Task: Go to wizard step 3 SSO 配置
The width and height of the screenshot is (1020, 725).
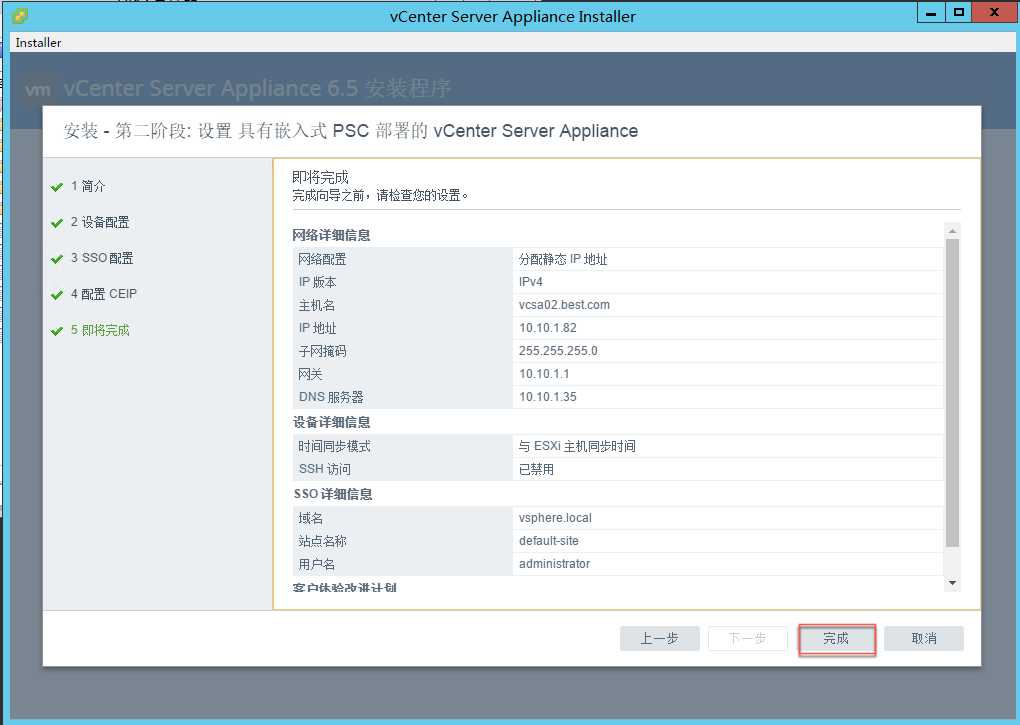Action: point(101,258)
